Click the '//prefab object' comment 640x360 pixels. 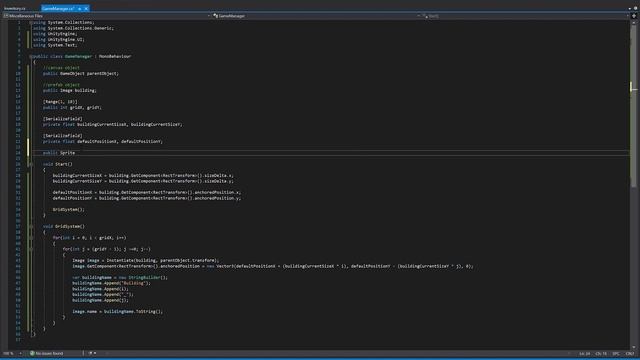point(61,85)
